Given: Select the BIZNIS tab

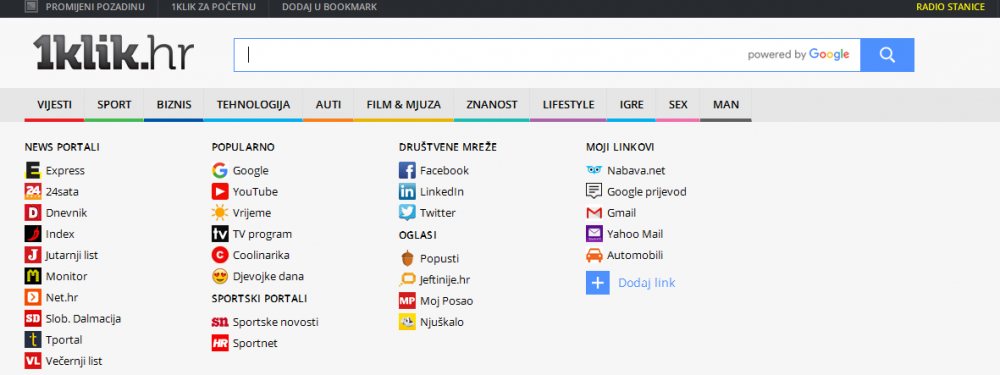Looking at the screenshot, I should (x=173, y=105).
